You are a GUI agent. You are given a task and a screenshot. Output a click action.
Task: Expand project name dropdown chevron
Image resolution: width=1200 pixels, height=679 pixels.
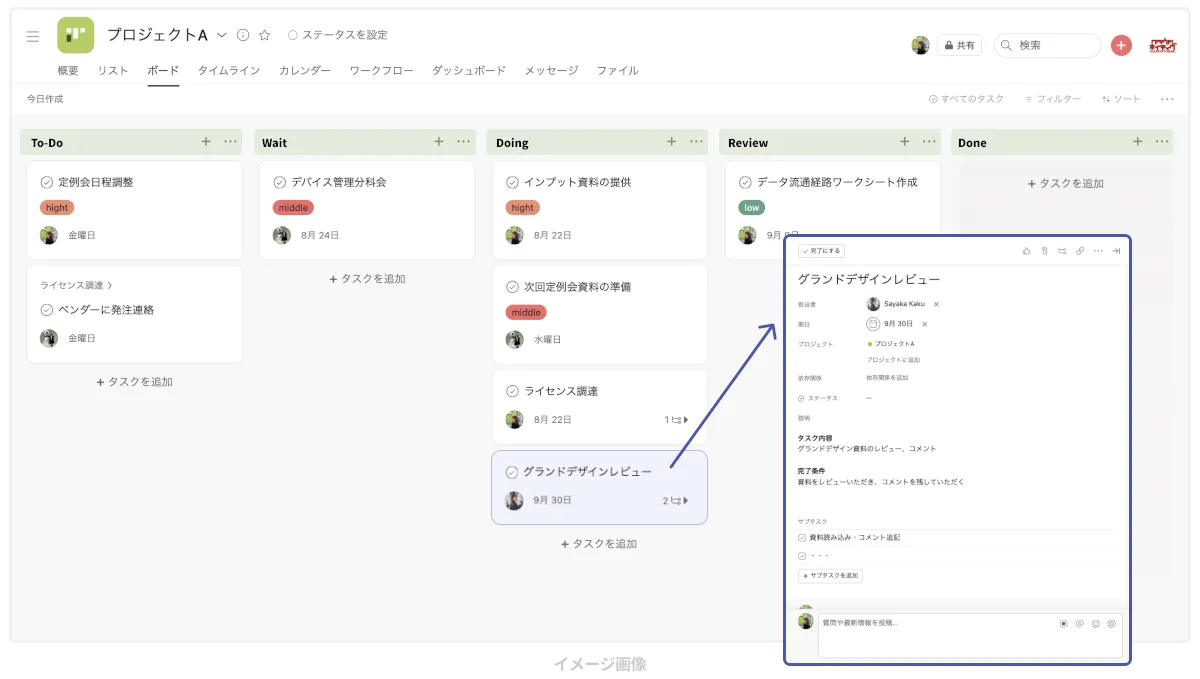(221, 35)
